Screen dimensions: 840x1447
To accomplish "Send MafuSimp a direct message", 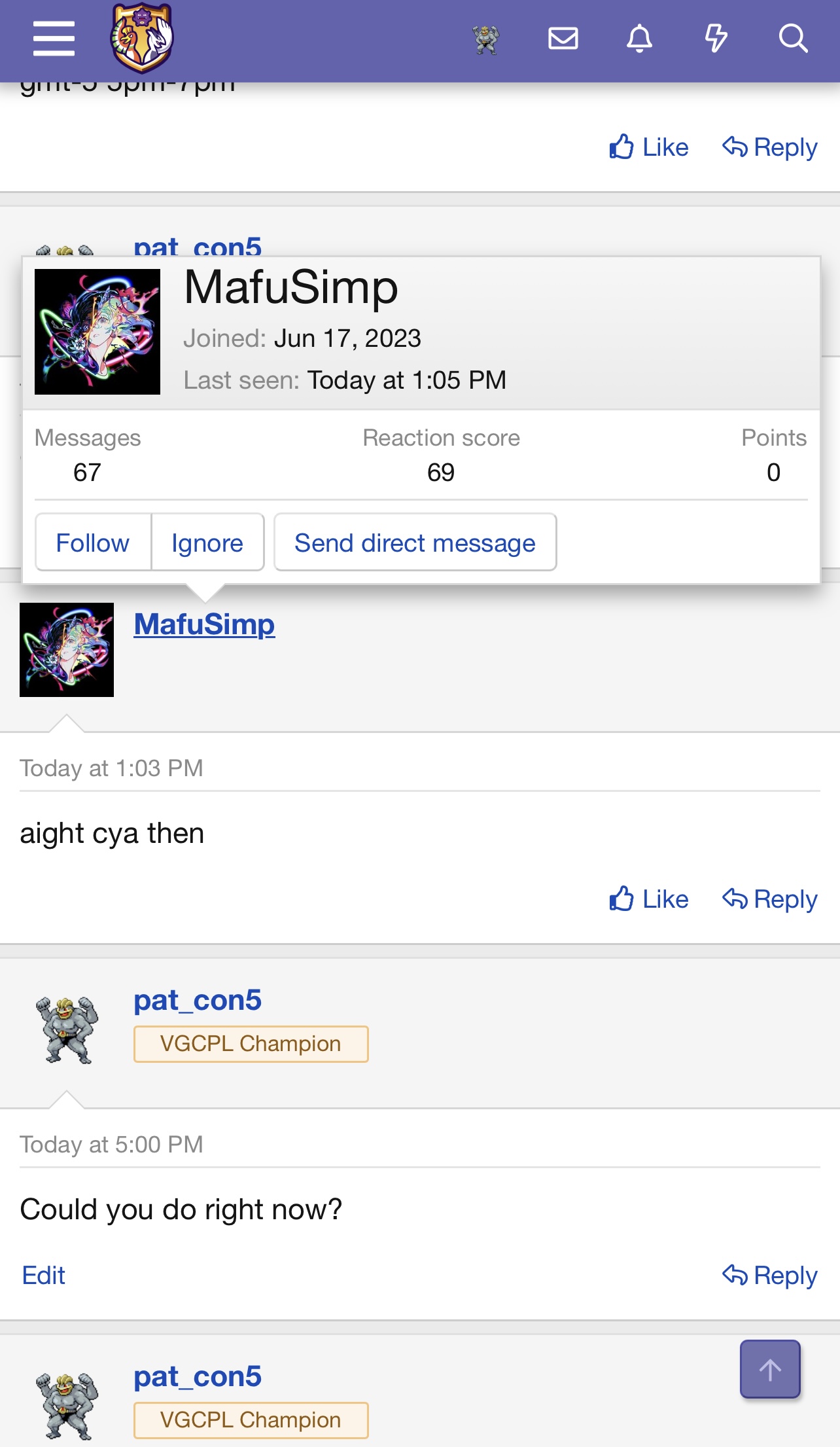I will pos(415,542).
